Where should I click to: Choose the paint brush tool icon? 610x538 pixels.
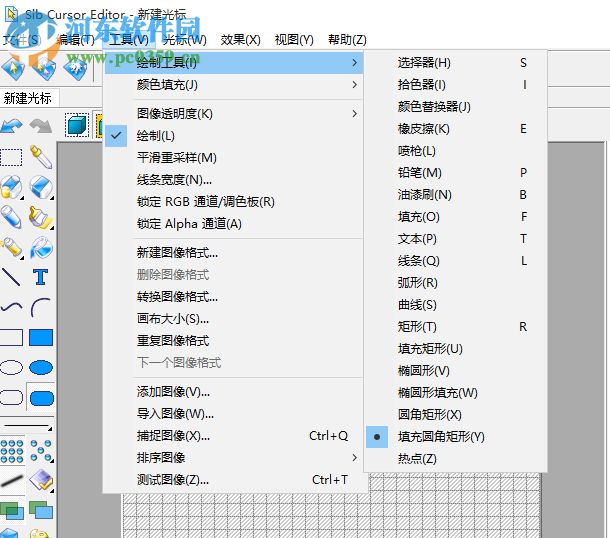pyautogui.click(x=41, y=217)
